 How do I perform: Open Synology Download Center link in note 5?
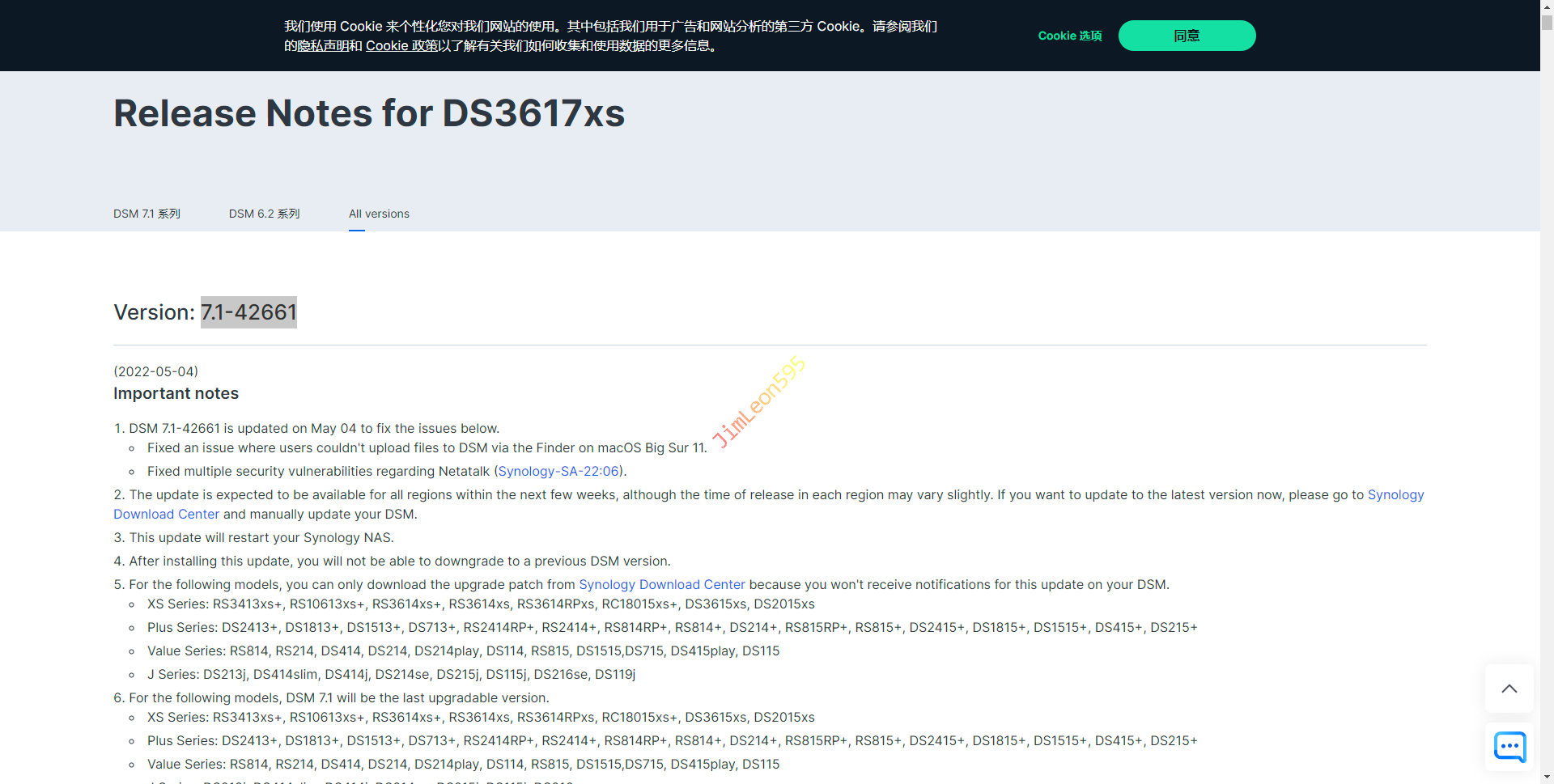click(661, 584)
